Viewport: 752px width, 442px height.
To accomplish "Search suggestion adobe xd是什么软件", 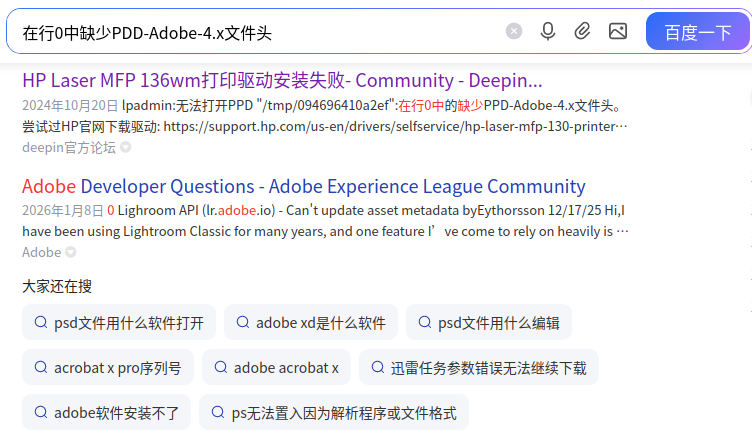I will pos(311,323).
